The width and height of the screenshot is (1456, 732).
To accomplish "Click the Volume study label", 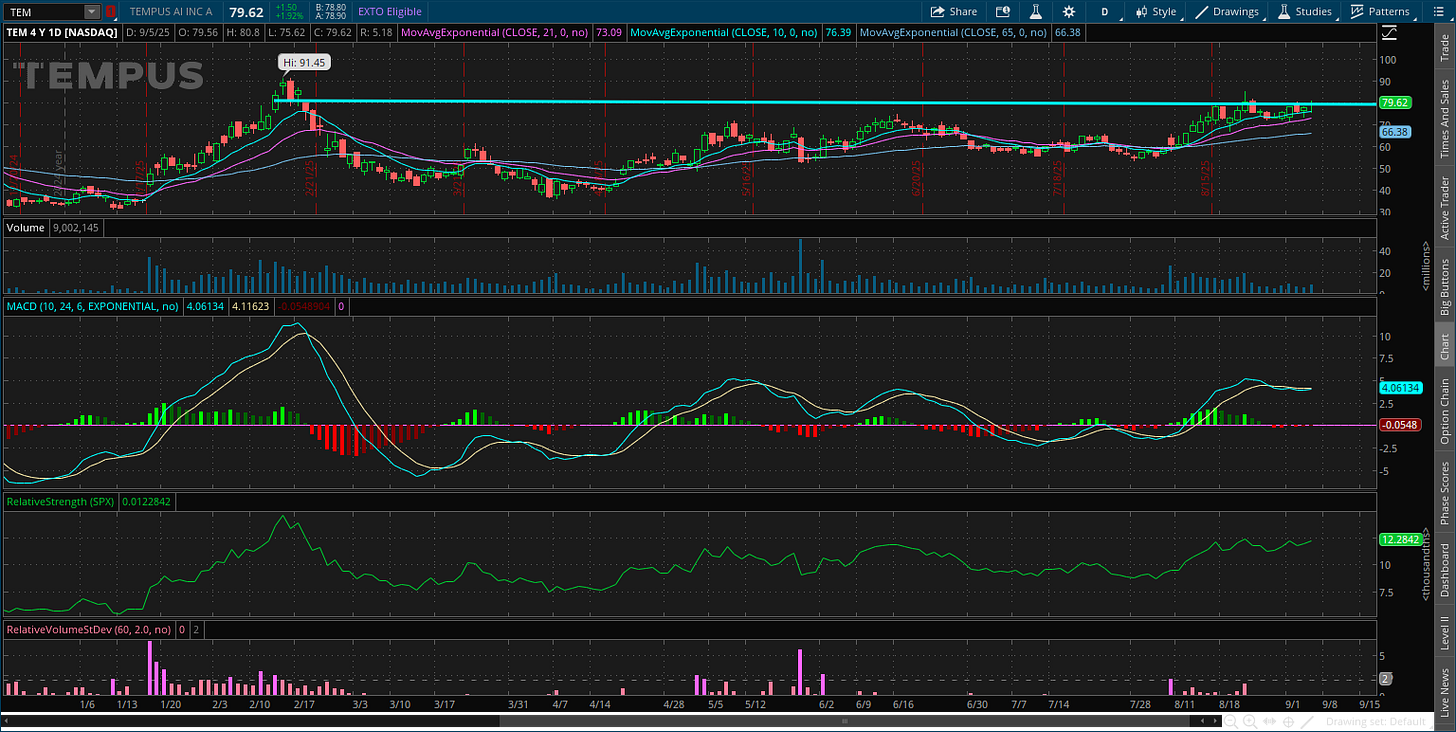I will tap(25, 228).
